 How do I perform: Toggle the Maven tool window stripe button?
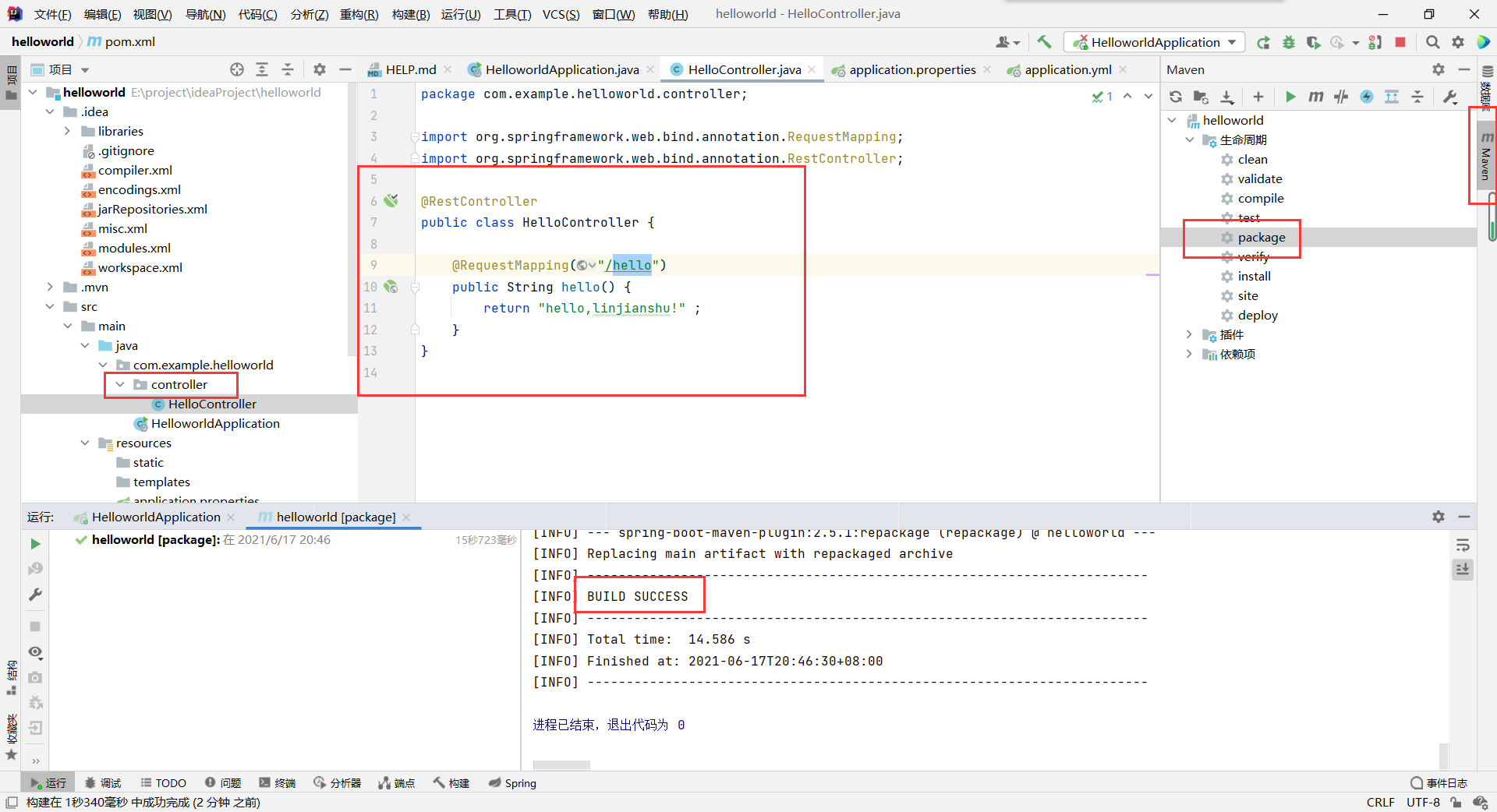tap(1486, 156)
